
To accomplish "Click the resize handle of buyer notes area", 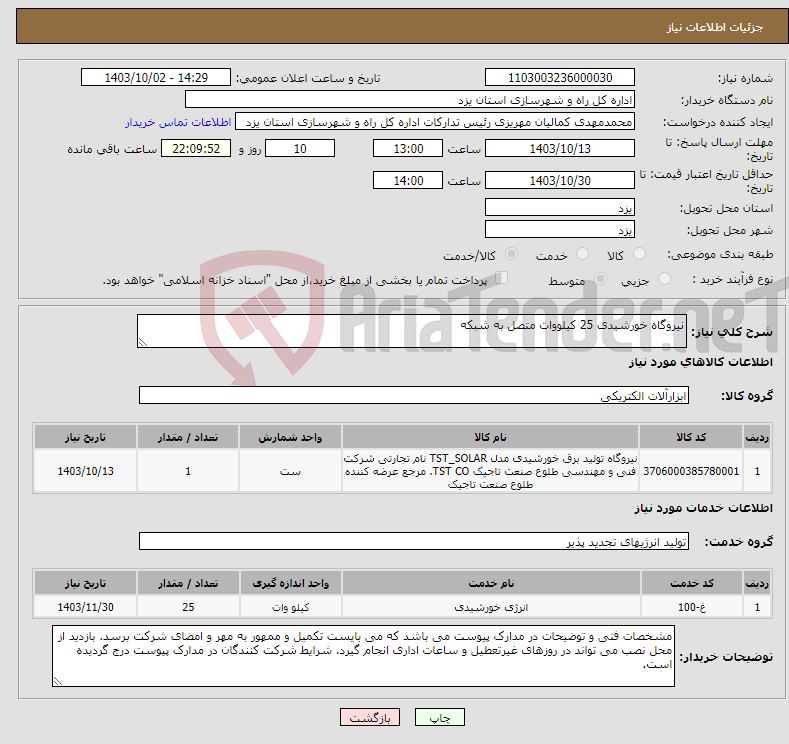I will [x=58, y=681].
